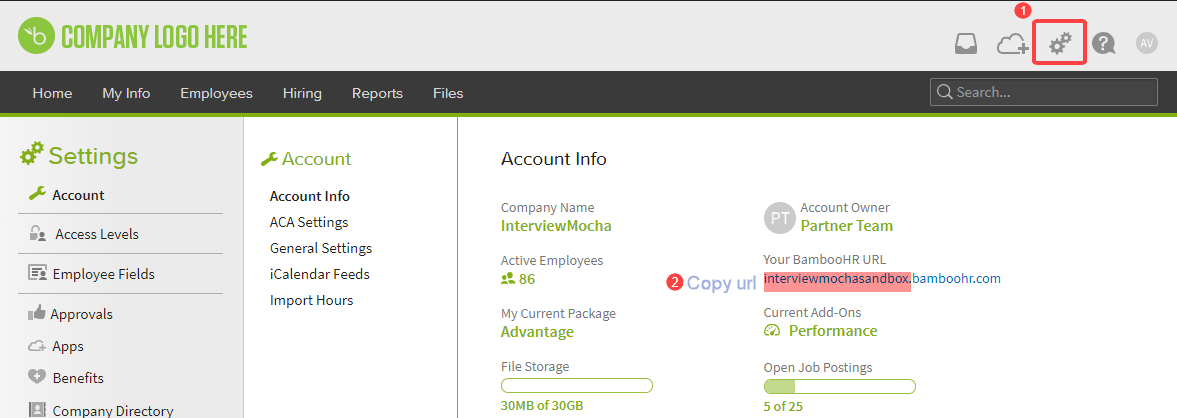Open the inbox tray icon

[965, 44]
